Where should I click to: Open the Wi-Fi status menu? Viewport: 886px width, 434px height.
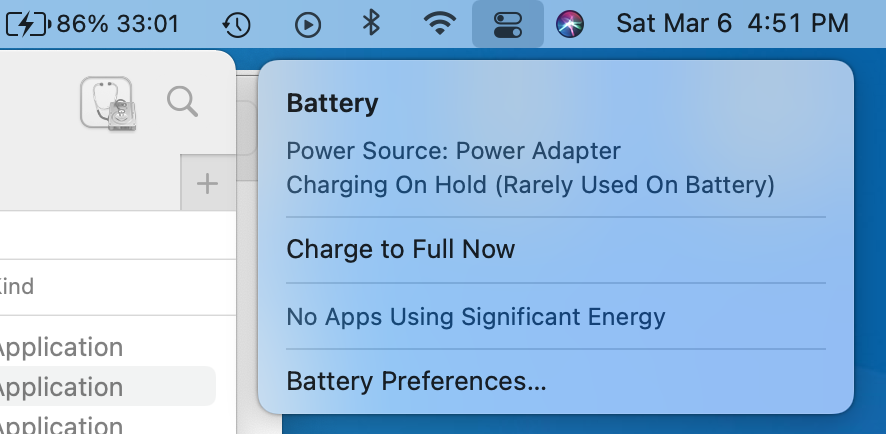point(440,24)
